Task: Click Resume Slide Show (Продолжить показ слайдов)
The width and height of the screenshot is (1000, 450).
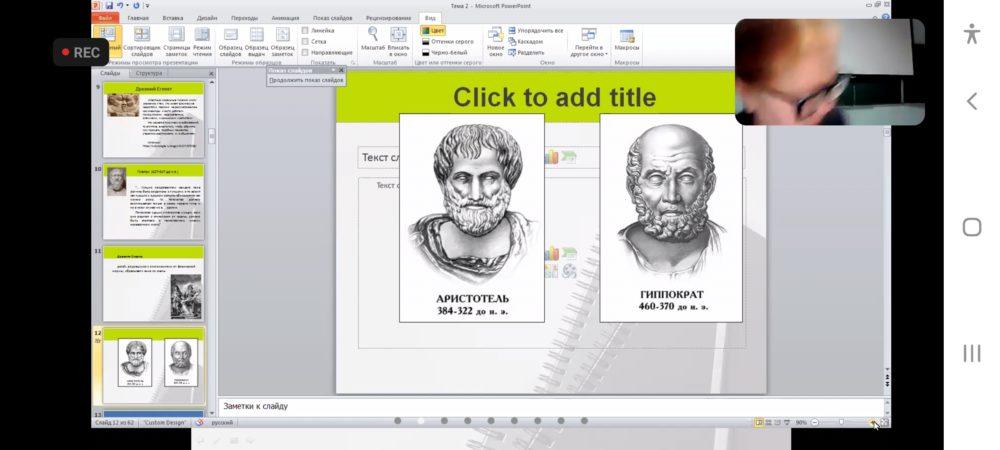Action: pos(306,80)
